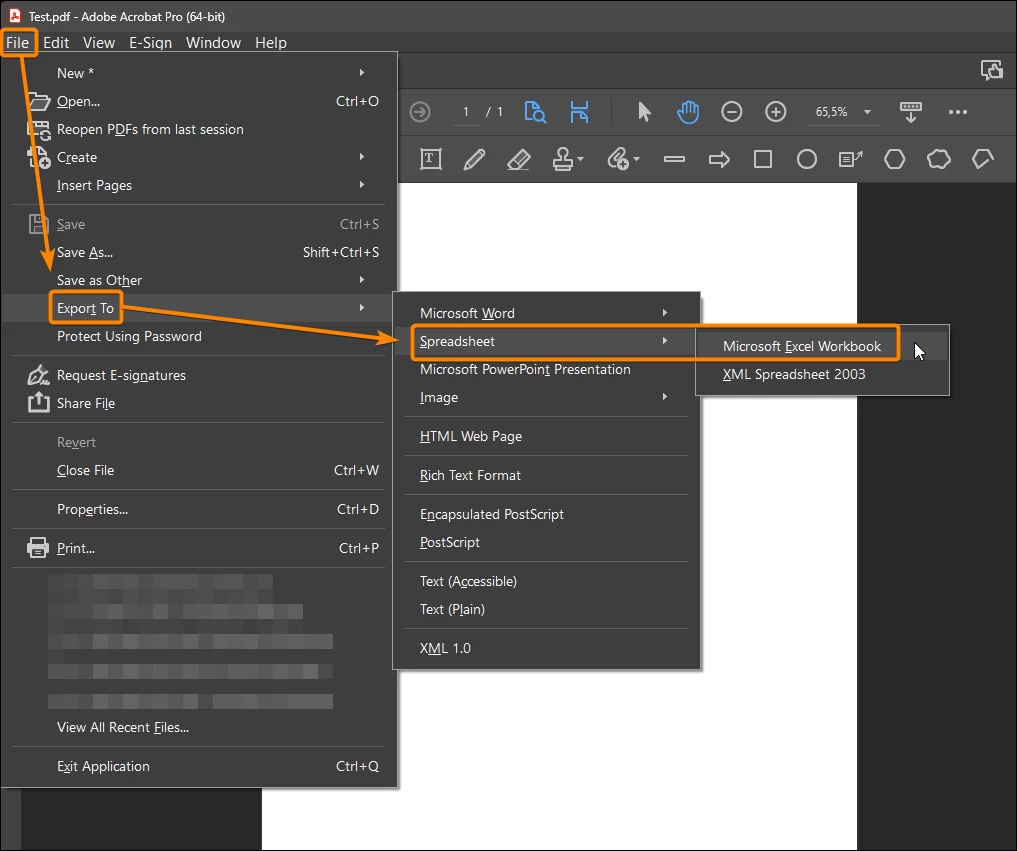1017x851 pixels.
Task: Open the Window menu
Action: click(213, 43)
